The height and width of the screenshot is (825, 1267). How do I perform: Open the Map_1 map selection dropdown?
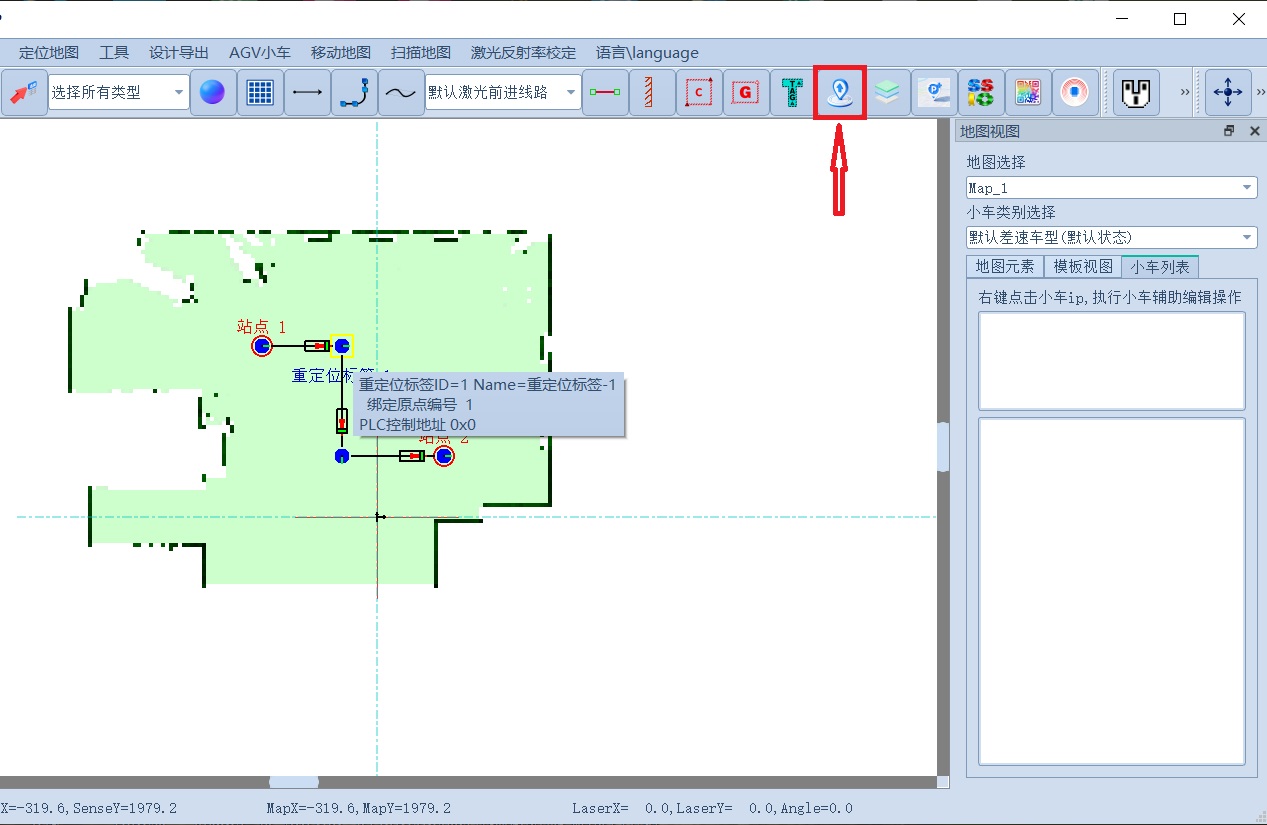point(1111,188)
